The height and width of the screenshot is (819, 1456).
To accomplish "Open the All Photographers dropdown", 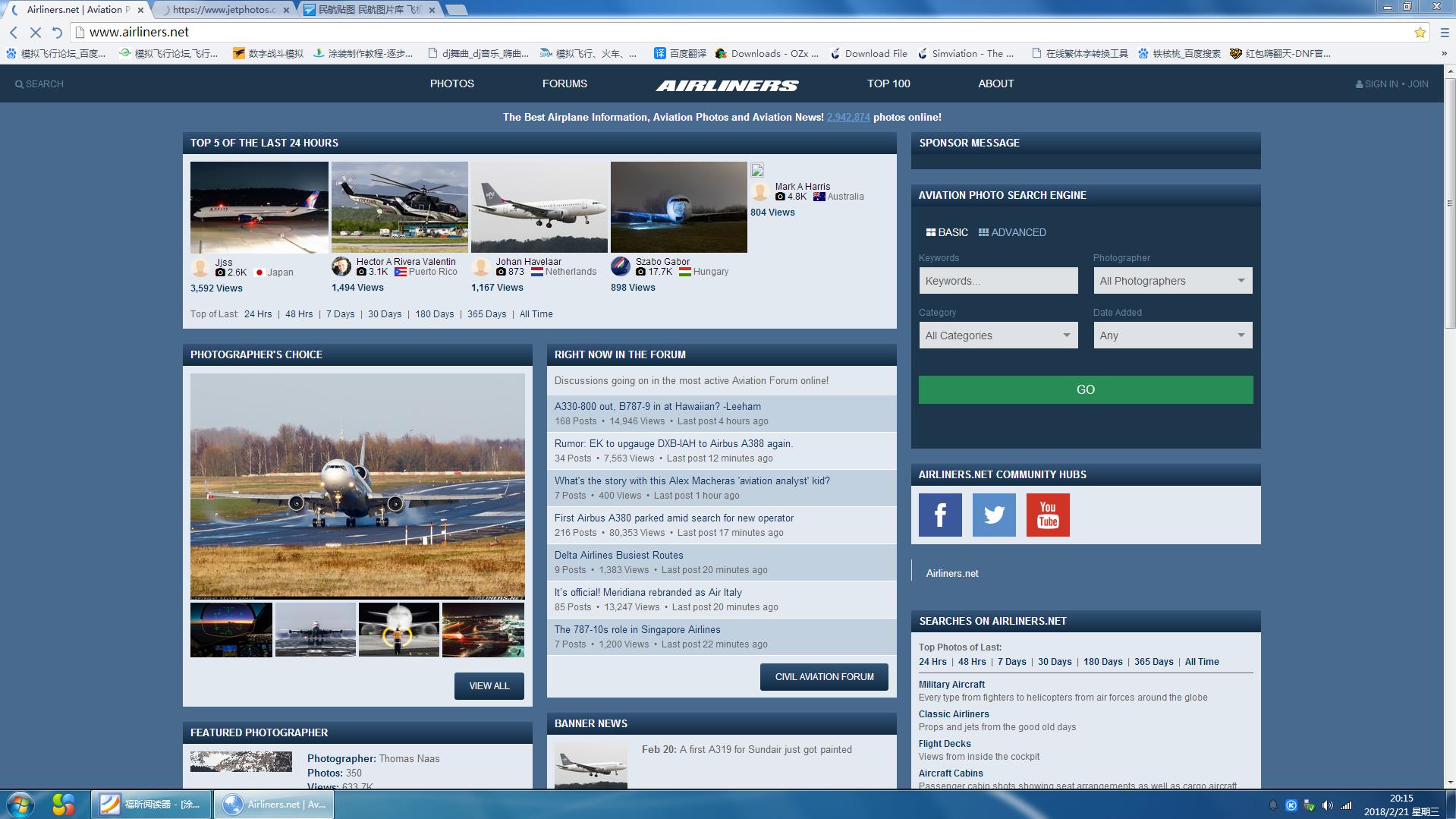I will [1172, 281].
